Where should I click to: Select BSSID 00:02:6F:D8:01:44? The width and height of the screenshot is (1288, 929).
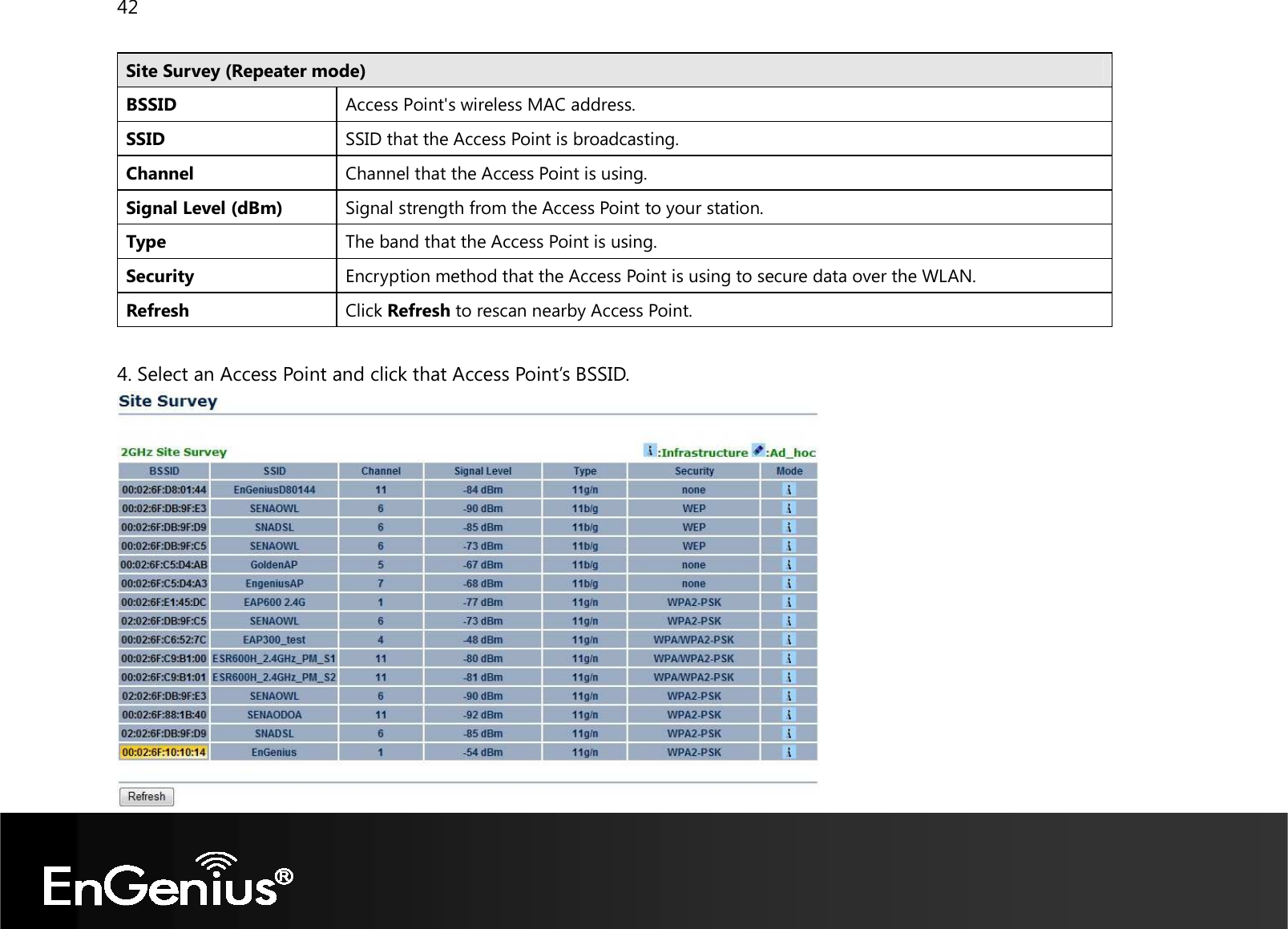(x=164, y=490)
